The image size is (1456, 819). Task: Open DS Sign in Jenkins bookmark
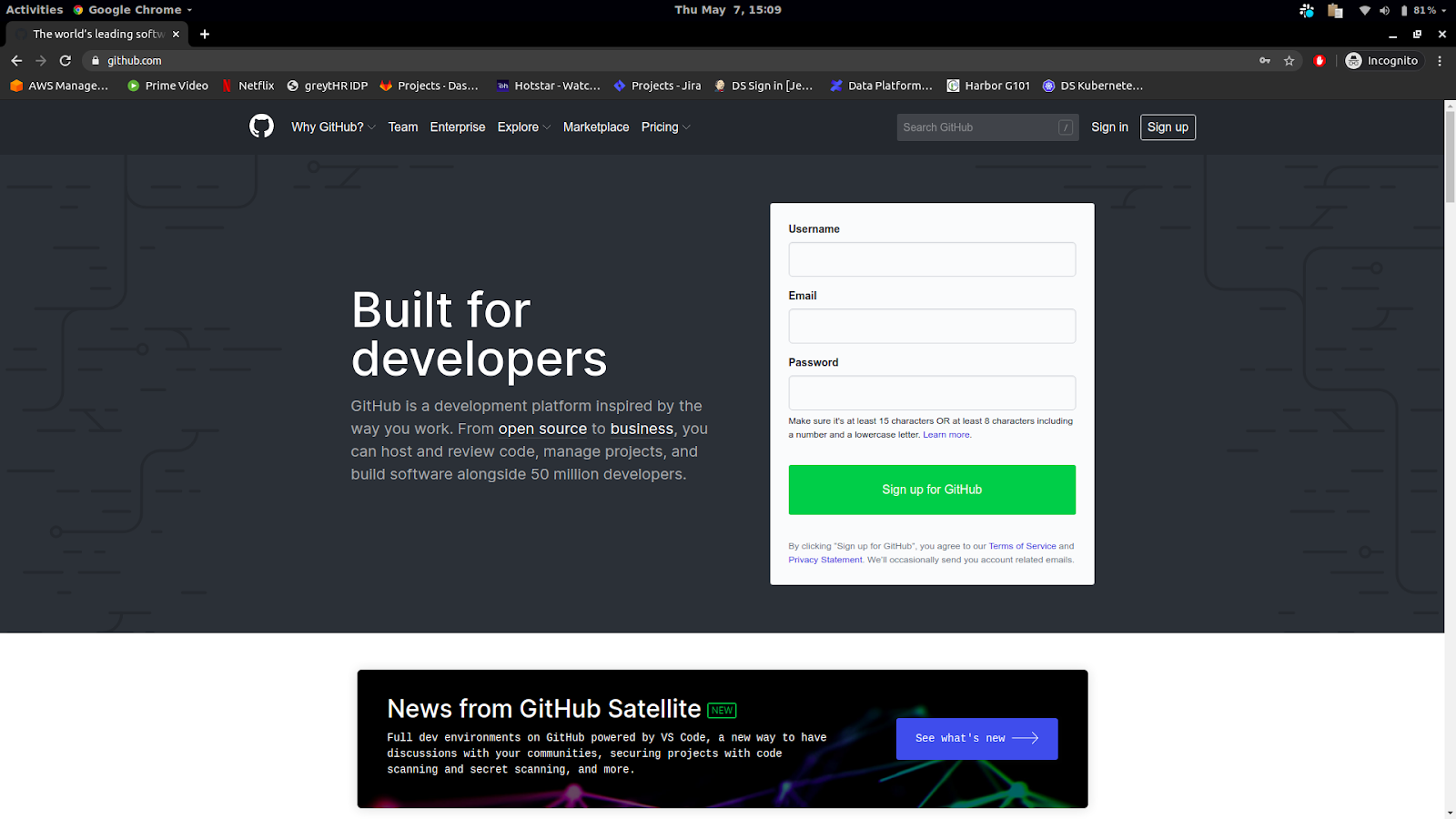coord(763,86)
